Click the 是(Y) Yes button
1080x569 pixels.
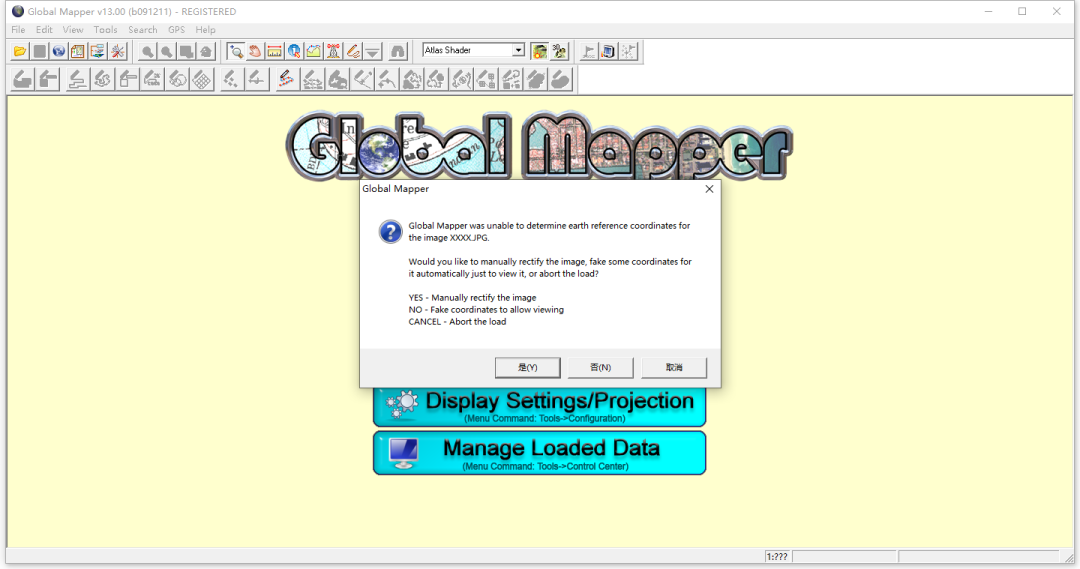pyautogui.click(x=528, y=367)
